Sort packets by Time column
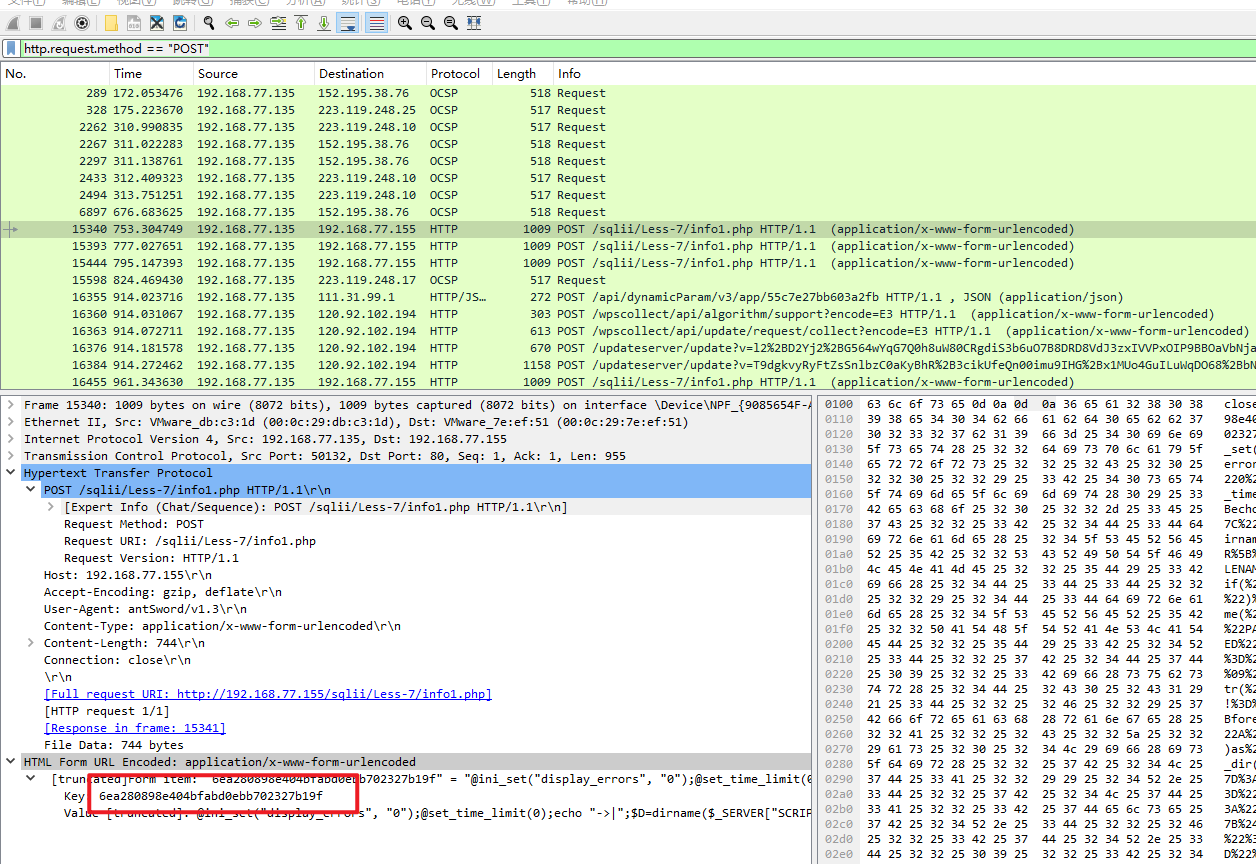Screen dimensions: 1256x864 (x=151, y=73)
